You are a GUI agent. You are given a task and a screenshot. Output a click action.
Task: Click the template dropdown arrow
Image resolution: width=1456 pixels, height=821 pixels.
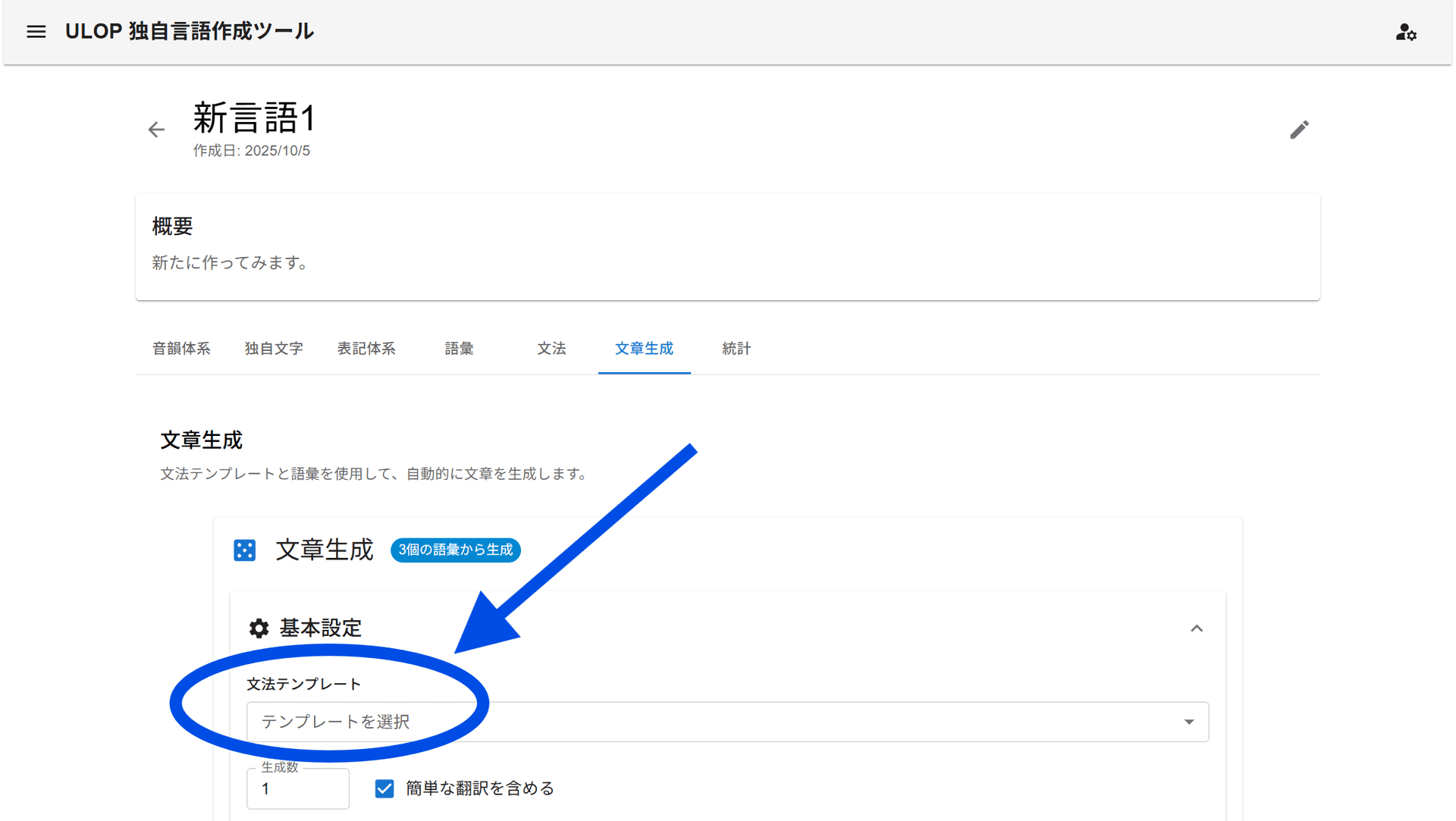pyautogui.click(x=1188, y=722)
